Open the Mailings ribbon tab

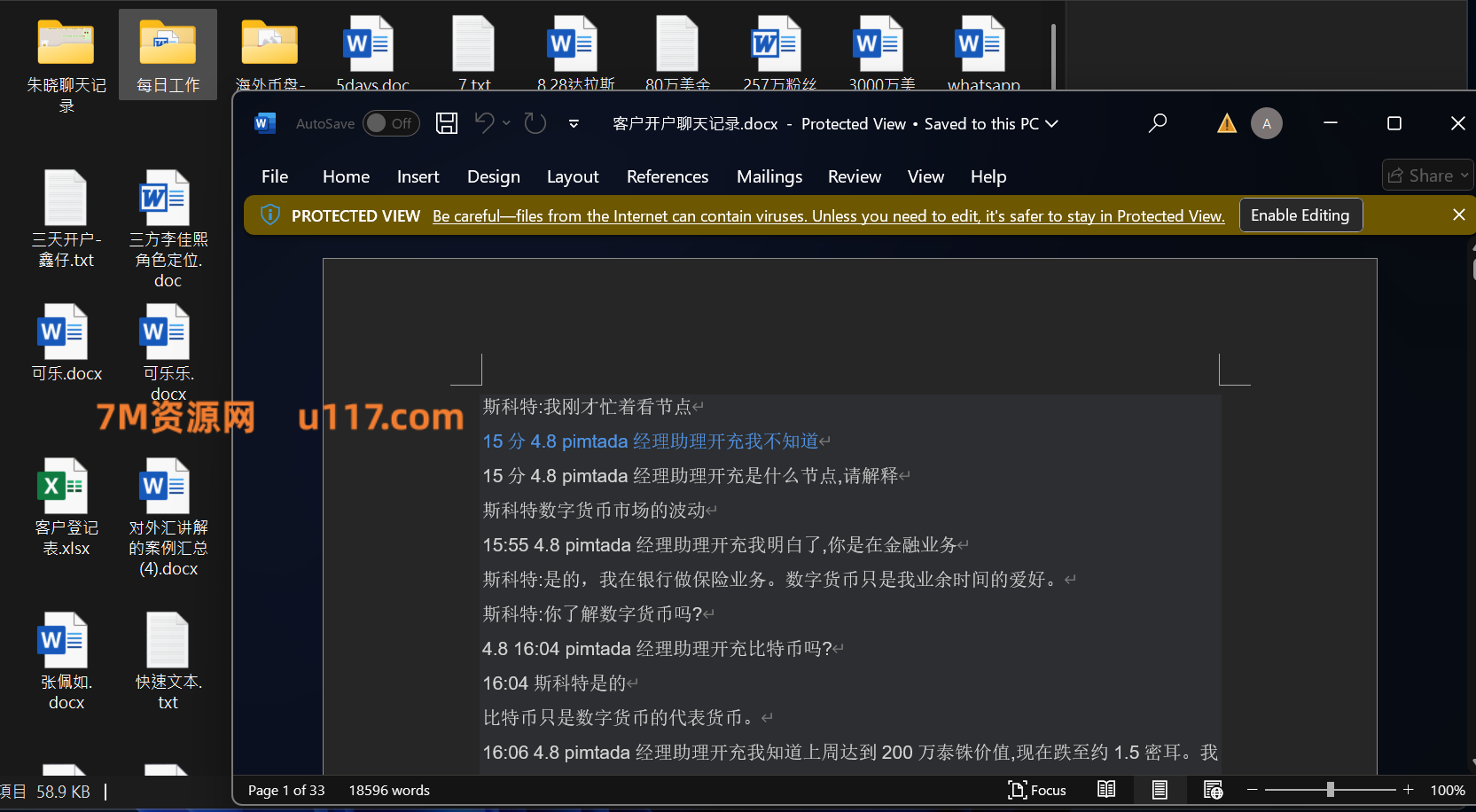click(769, 176)
